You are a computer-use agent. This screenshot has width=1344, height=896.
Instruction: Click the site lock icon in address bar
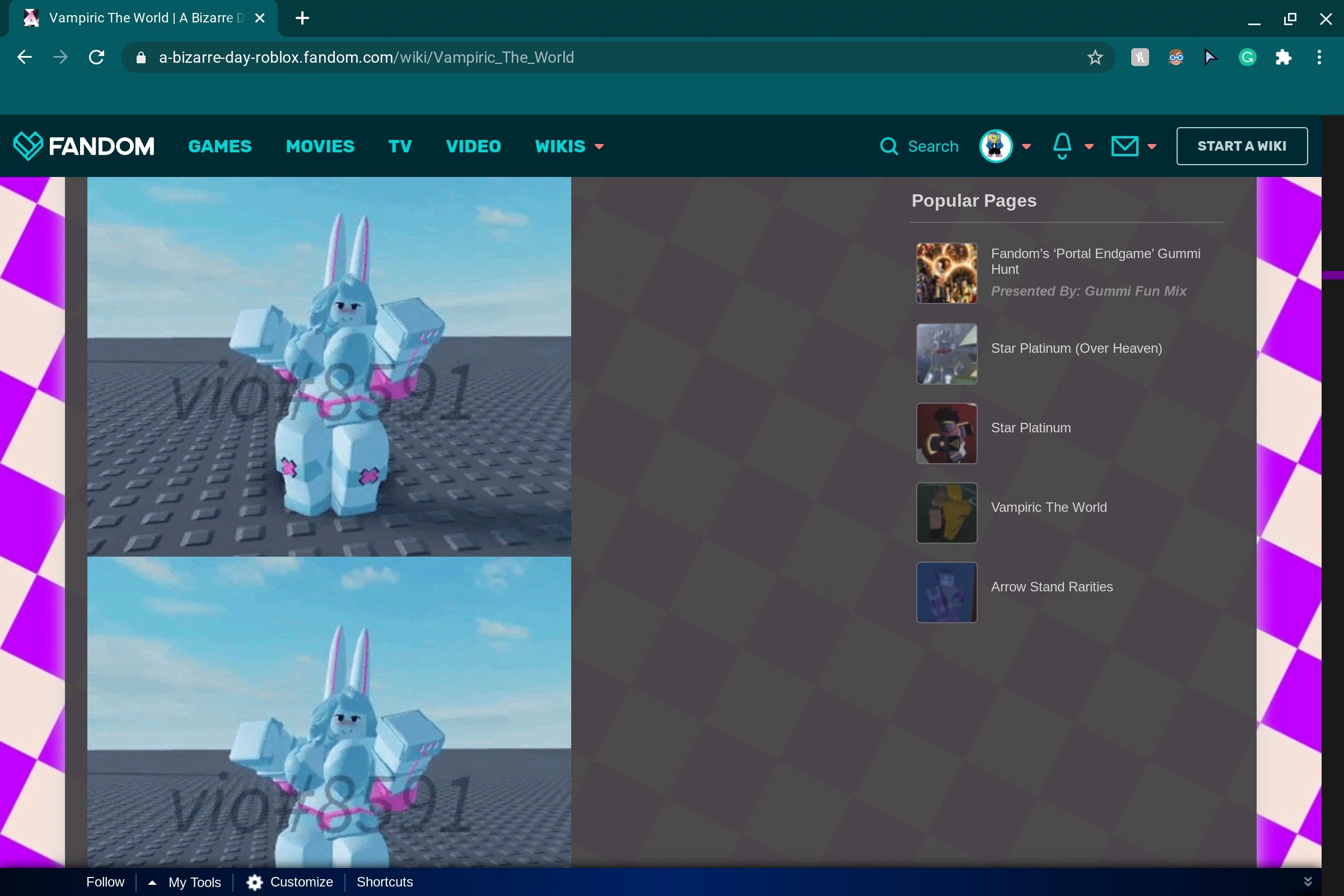[141, 57]
